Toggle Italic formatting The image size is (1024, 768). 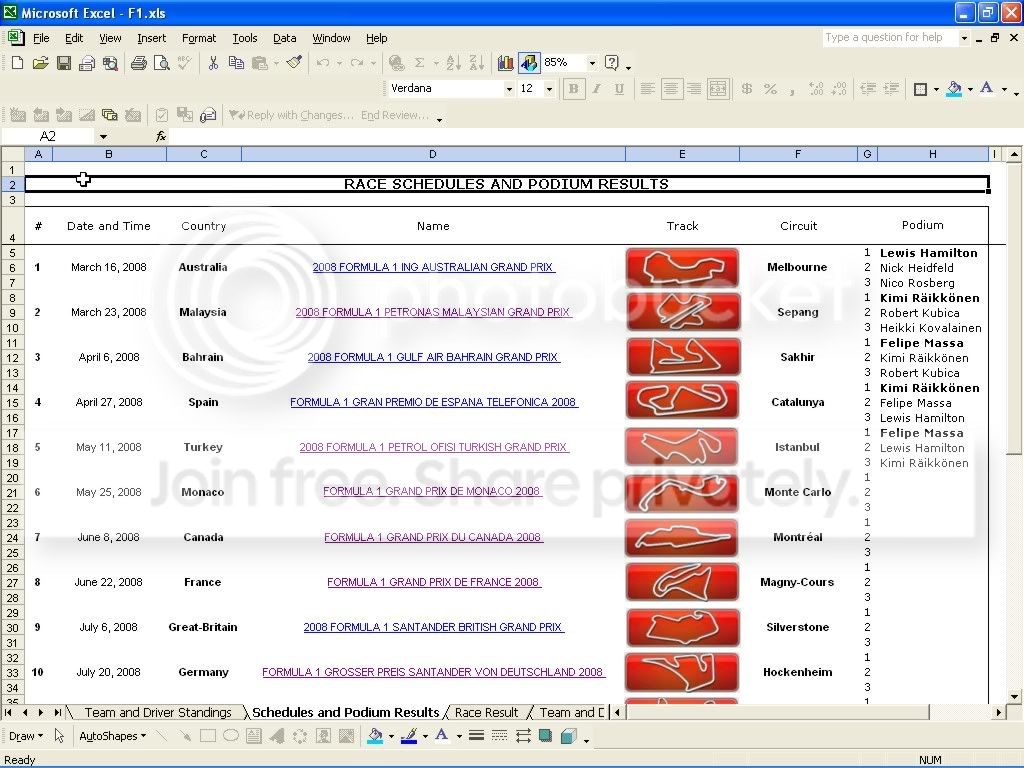point(596,89)
